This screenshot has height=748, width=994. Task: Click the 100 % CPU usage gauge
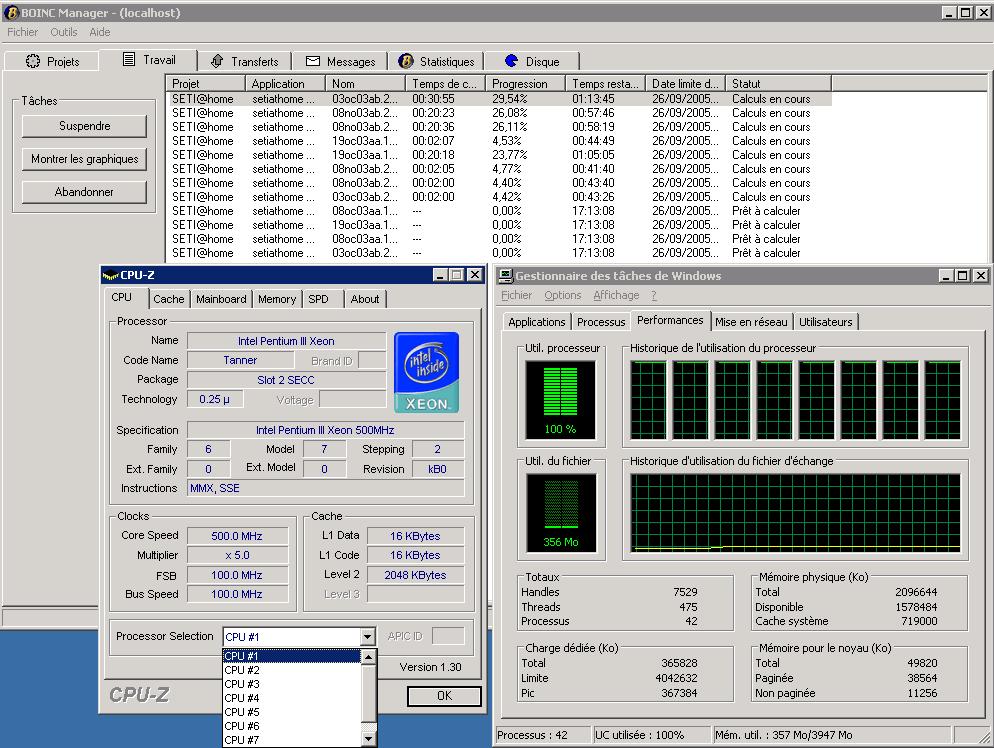click(x=560, y=400)
